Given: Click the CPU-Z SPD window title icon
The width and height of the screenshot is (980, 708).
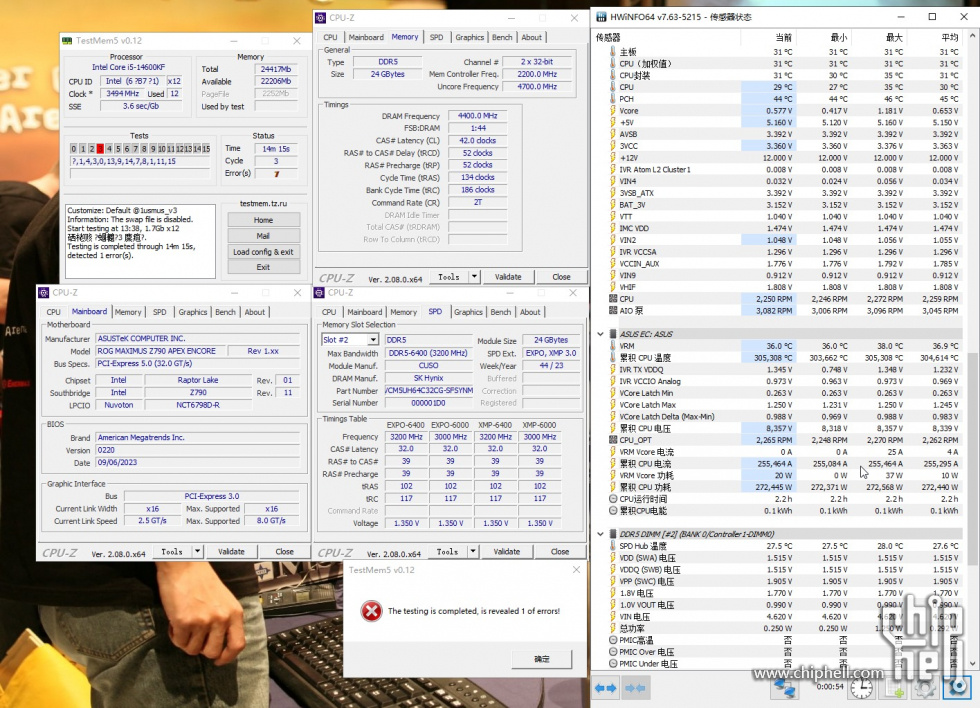Looking at the screenshot, I should click(319, 292).
